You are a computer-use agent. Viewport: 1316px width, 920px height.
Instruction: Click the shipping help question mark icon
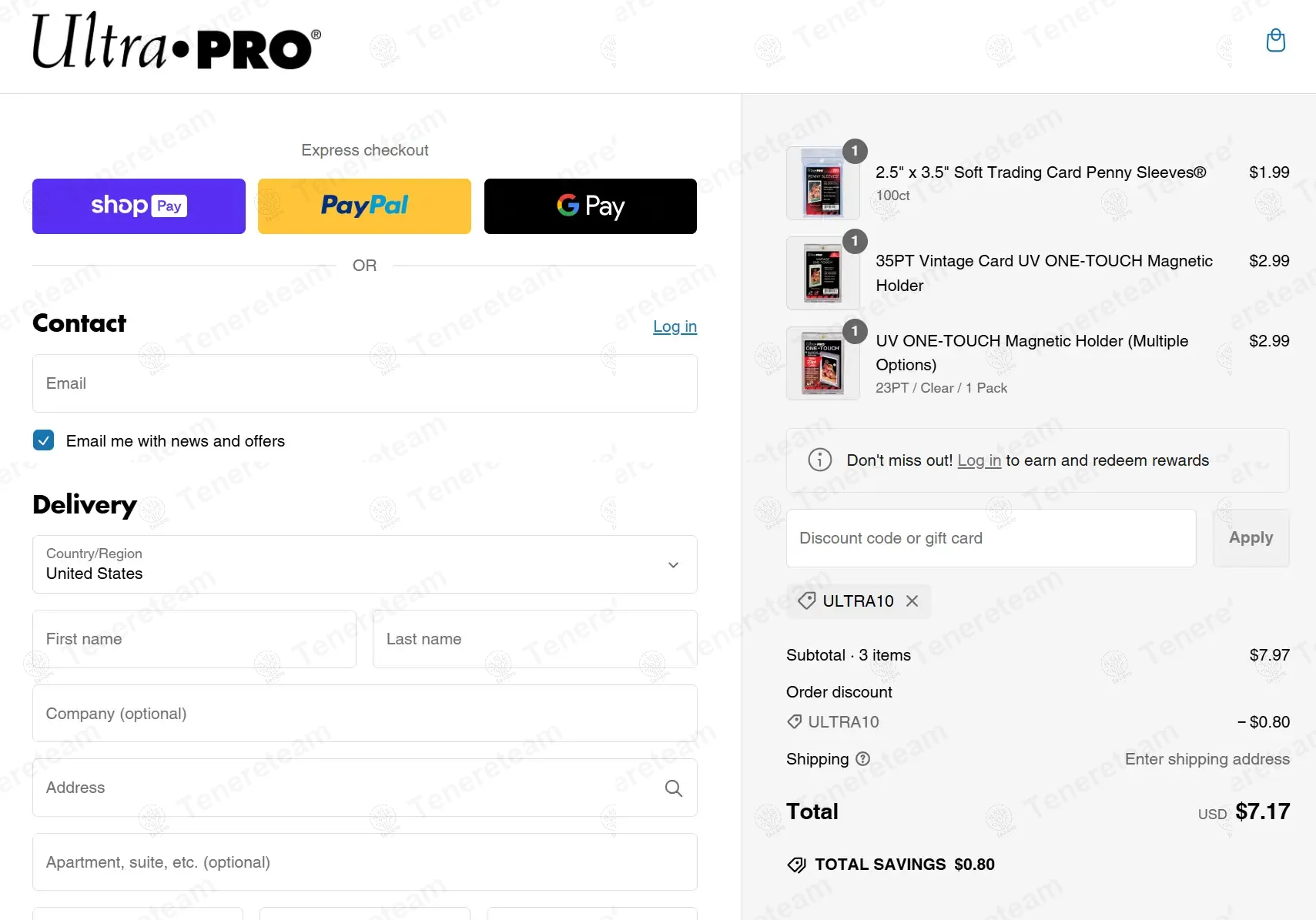click(862, 759)
